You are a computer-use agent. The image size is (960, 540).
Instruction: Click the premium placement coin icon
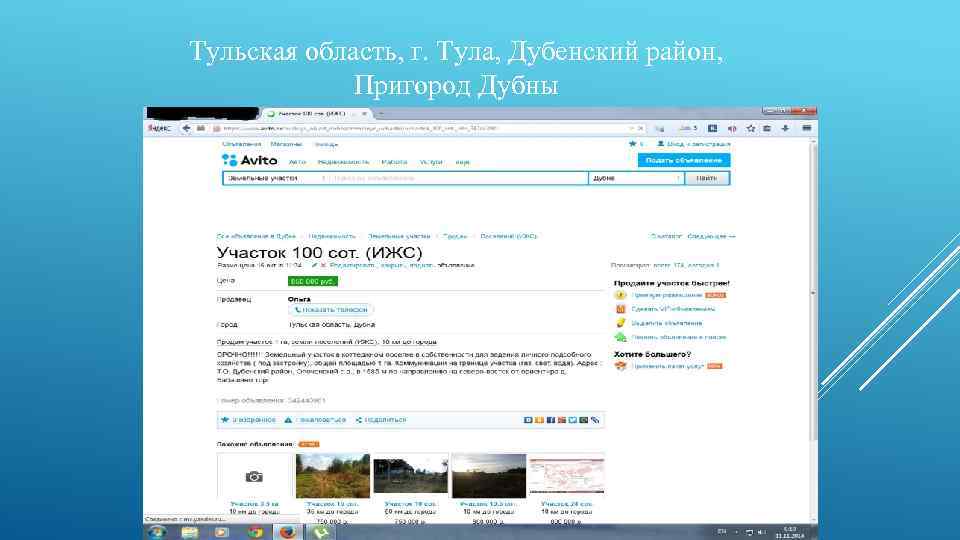pyautogui.click(x=620, y=295)
